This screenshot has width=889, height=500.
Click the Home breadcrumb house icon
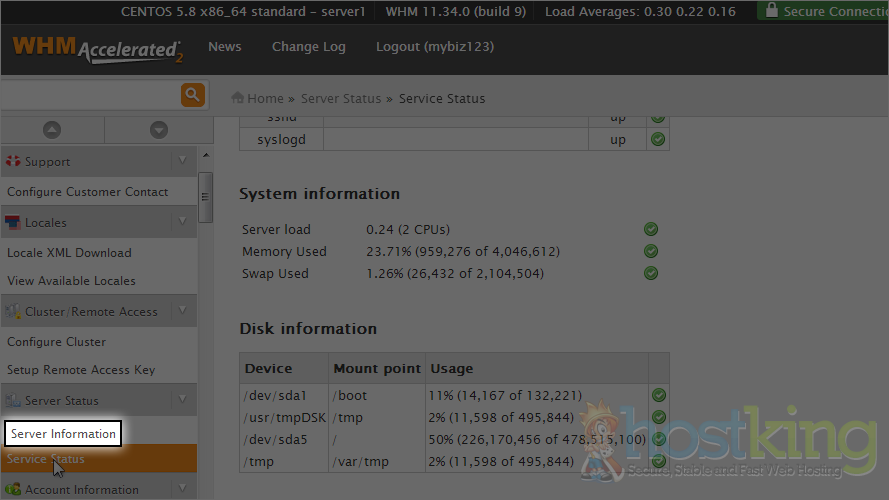tap(238, 98)
